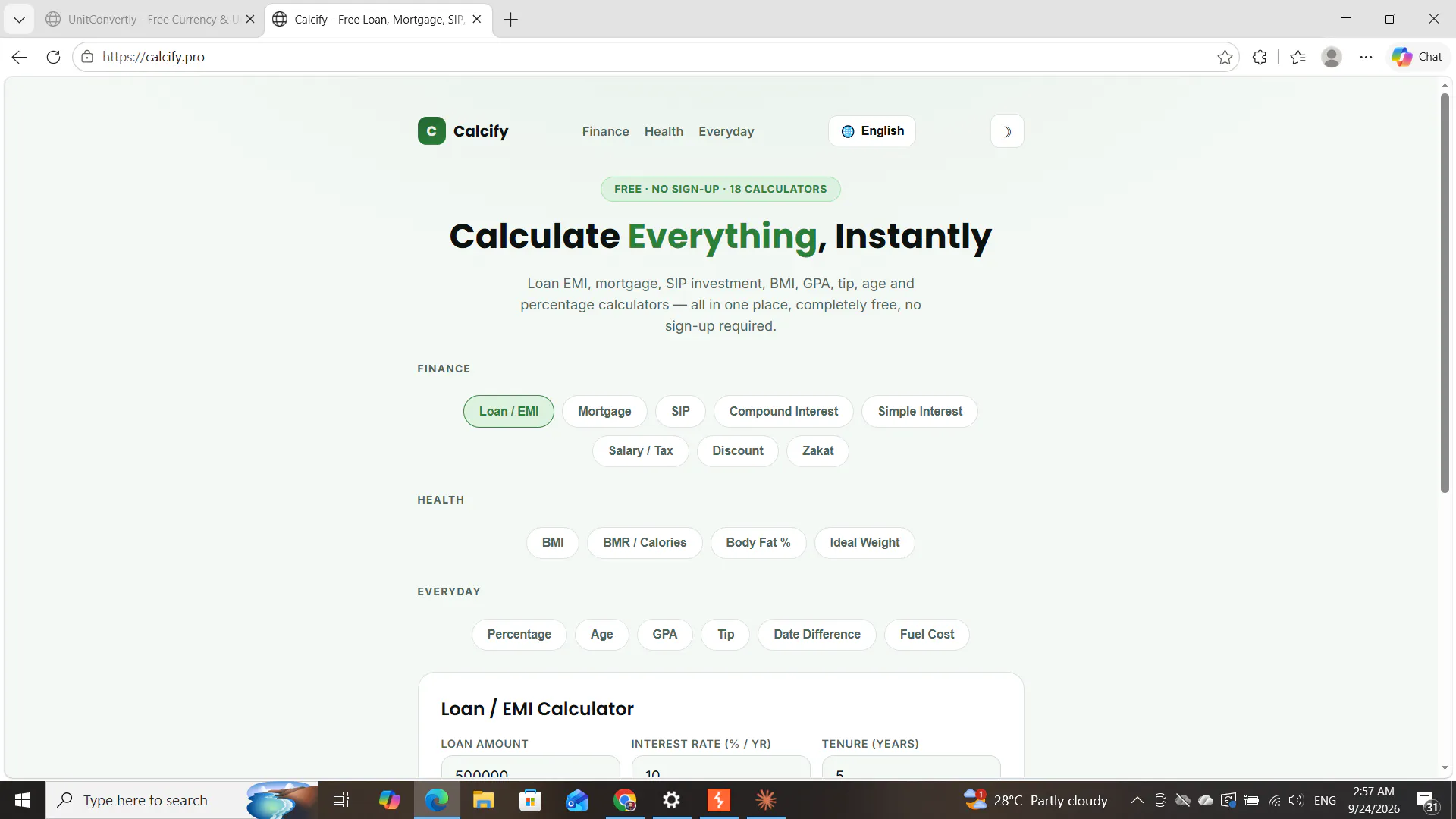Switch to Microsoft Edge in taskbar
Screen dimensions: 1456x819
coord(437,800)
